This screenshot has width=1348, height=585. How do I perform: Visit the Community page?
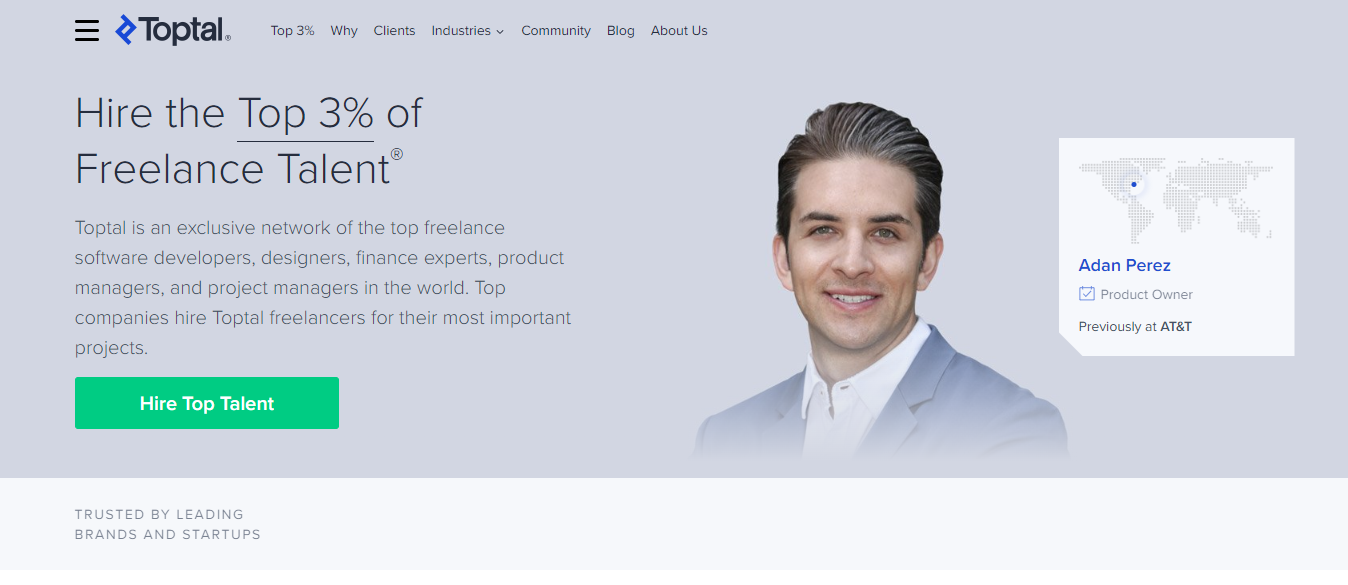click(x=556, y=31)
